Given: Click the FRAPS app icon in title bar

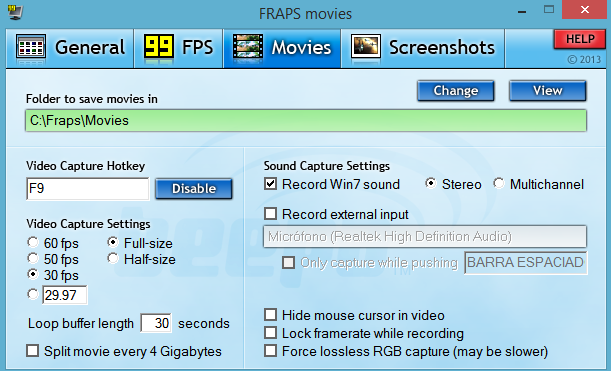Looking at the screenshot, I should click(x=16, y=12).
